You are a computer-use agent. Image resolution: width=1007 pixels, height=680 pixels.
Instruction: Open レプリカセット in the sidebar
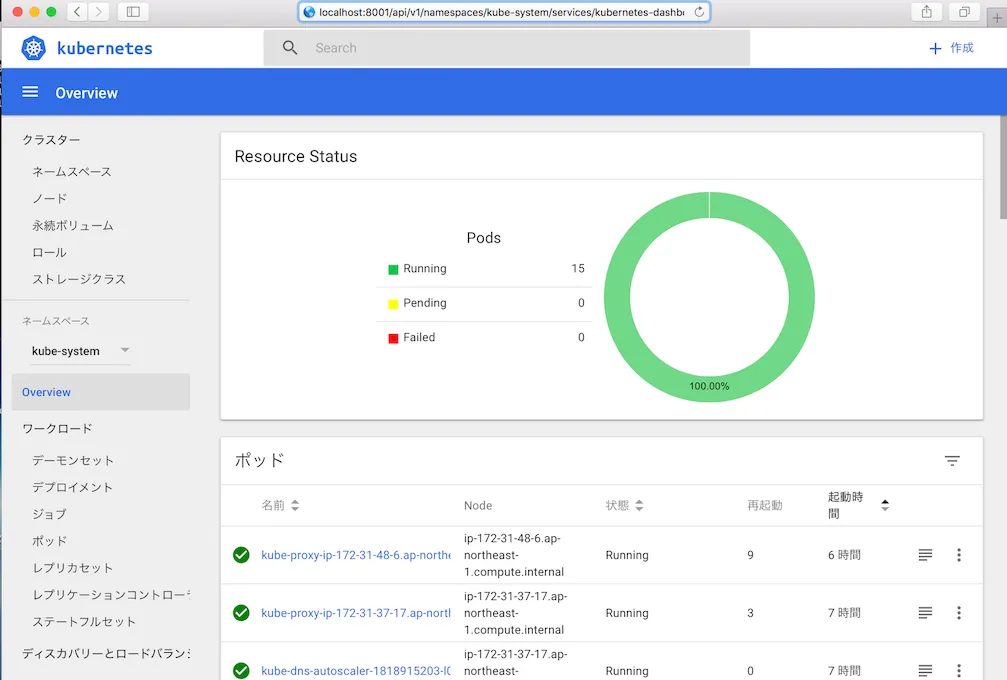point(73,568)
